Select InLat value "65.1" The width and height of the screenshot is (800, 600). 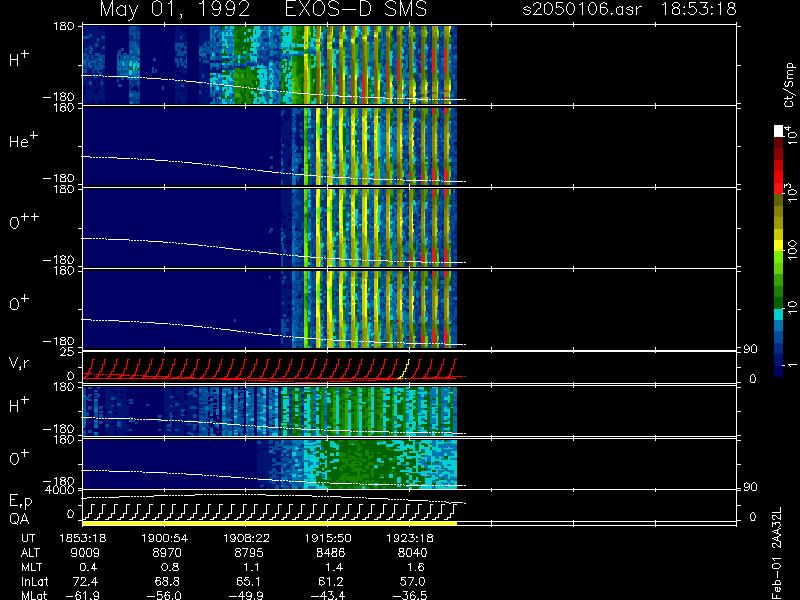248,581
